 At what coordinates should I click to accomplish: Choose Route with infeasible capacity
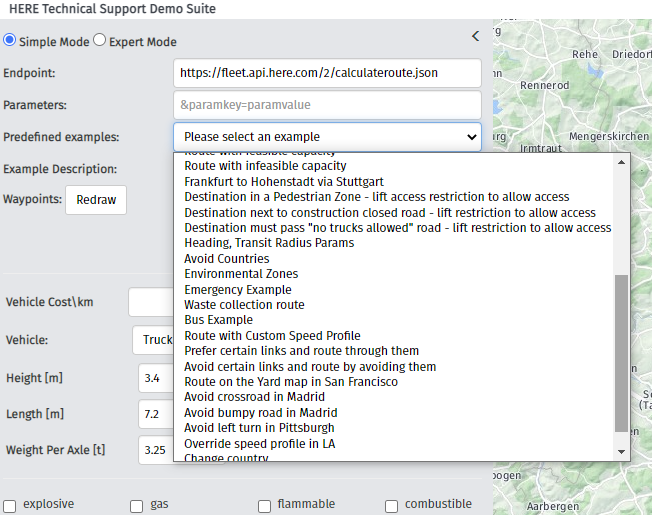265,166
